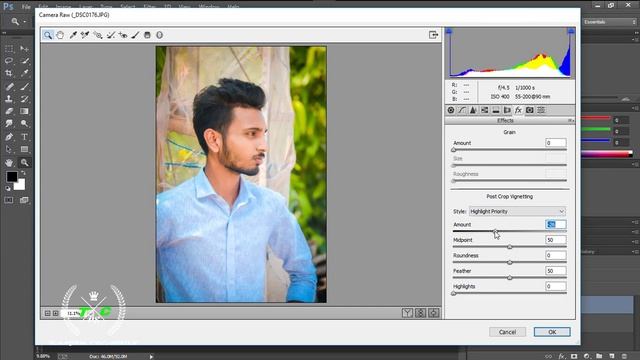This screenshot has width=640, height=360.
Task: Open the Essentials workspace dropdown
Action: pyautogui.click(x=610, y=22)
